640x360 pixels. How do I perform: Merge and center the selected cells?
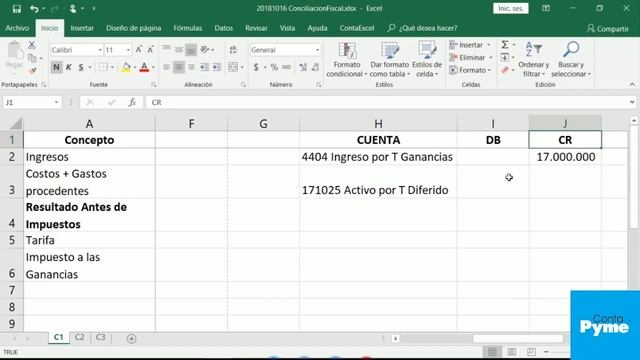[233, 67]
